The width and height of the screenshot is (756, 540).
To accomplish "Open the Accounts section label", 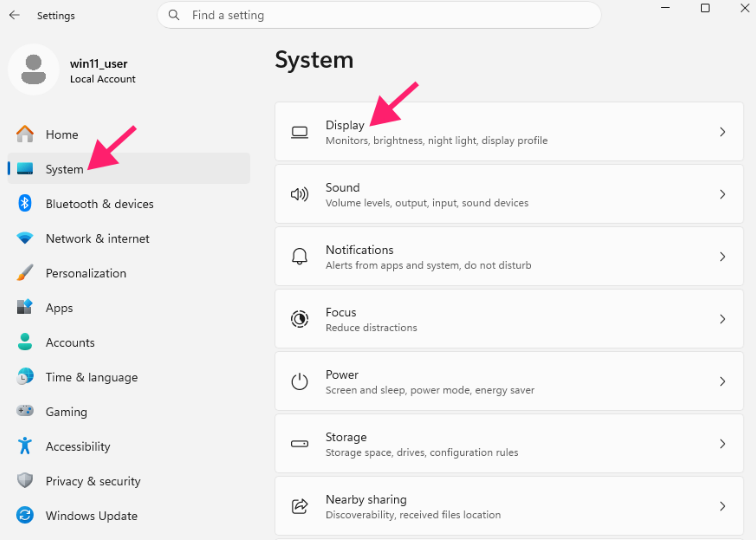I will 70,342.
